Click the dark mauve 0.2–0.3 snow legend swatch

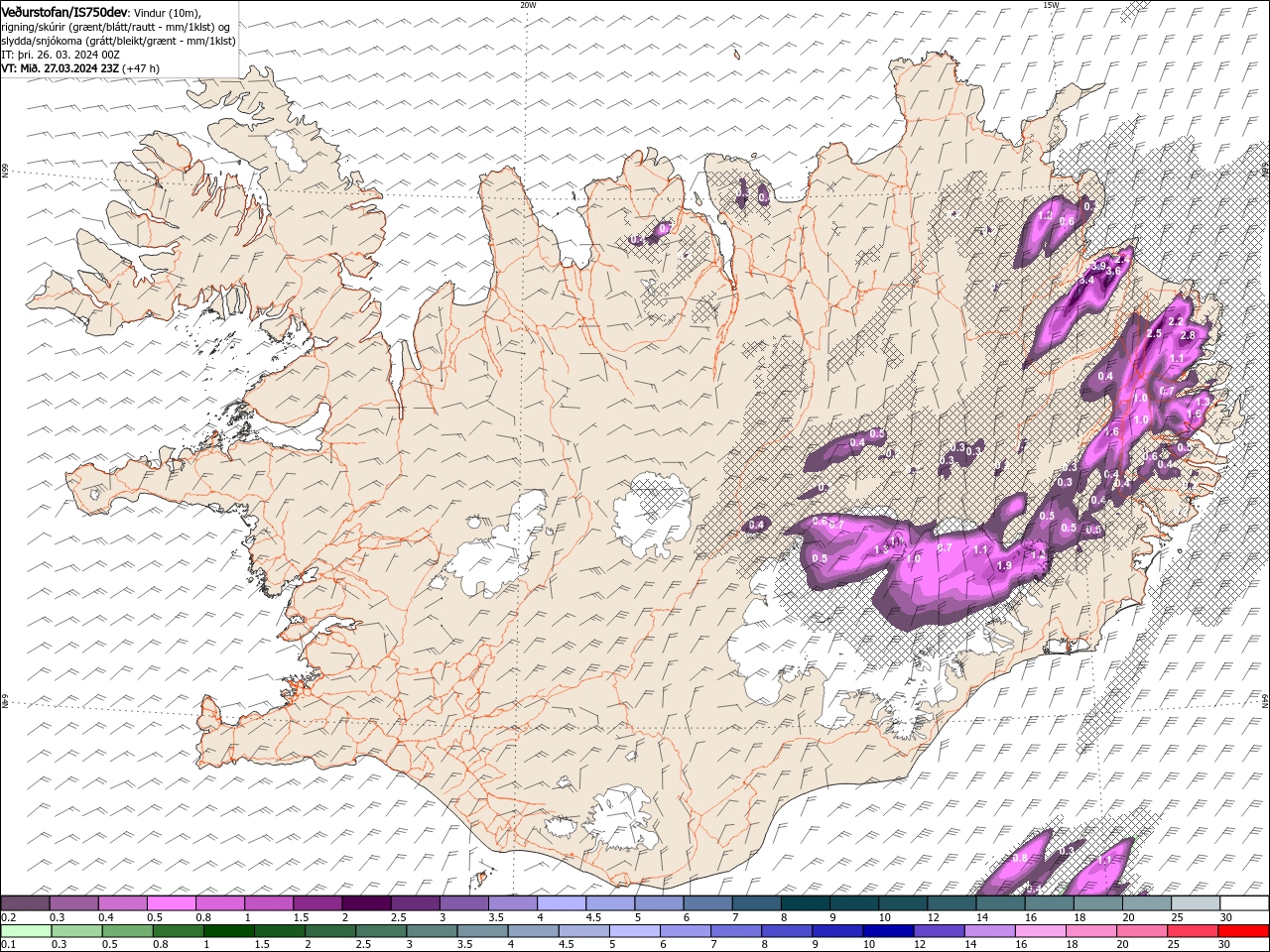[26, 903]
